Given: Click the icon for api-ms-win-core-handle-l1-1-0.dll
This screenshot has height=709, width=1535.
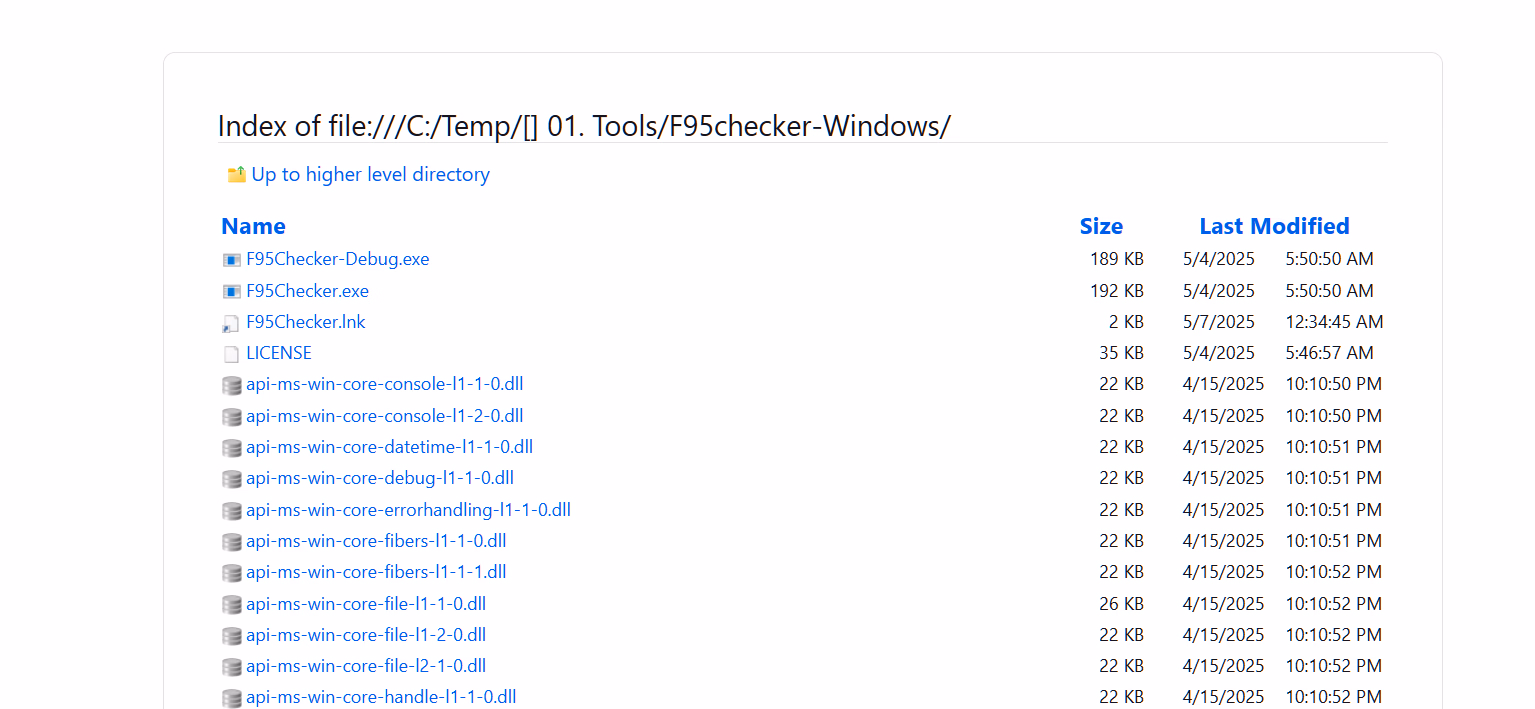Looking at the screenshot, I should coord(232,698).
